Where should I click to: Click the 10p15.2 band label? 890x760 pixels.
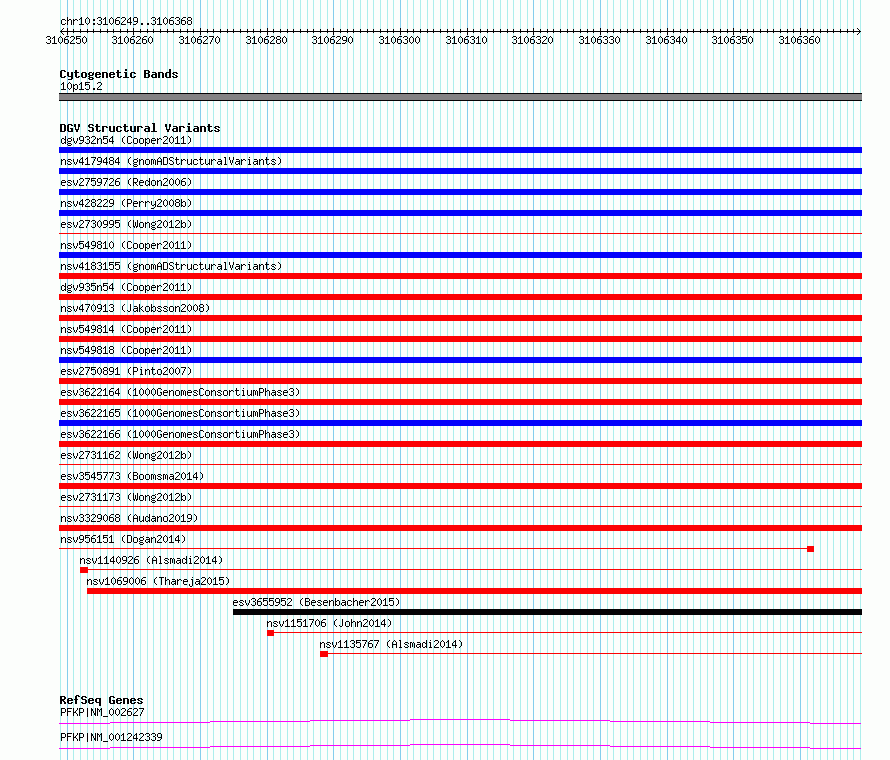pyautogui.click(x=81, y=86)
